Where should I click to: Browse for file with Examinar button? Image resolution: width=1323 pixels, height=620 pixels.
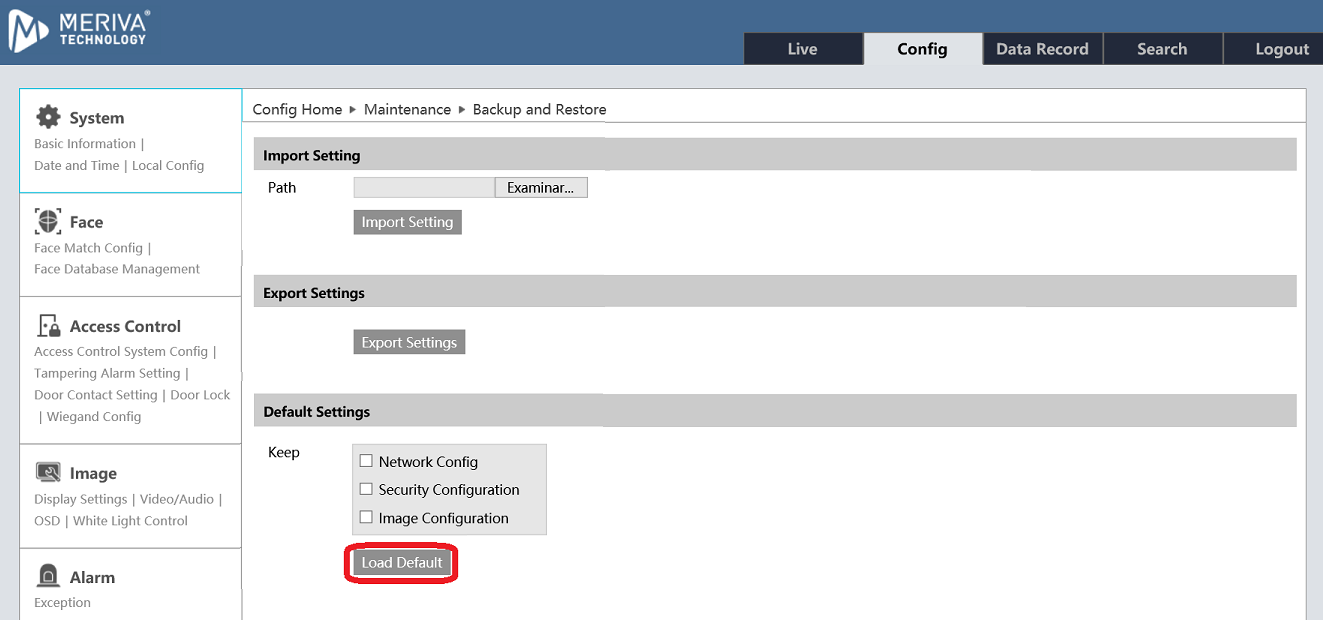540,188
